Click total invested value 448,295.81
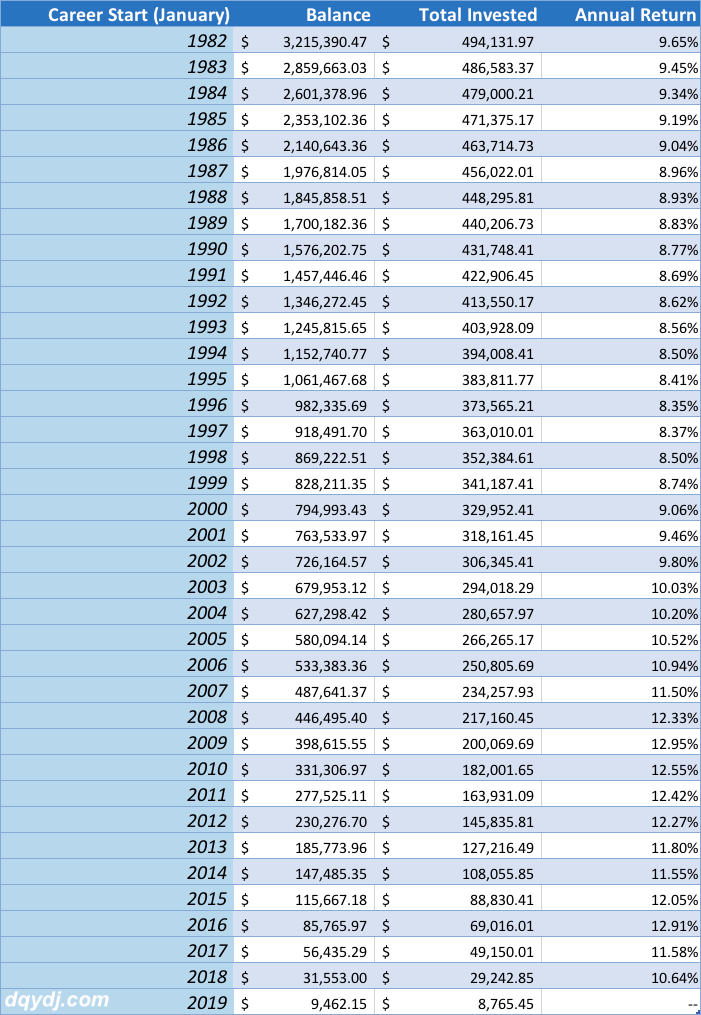 [458, 197]
